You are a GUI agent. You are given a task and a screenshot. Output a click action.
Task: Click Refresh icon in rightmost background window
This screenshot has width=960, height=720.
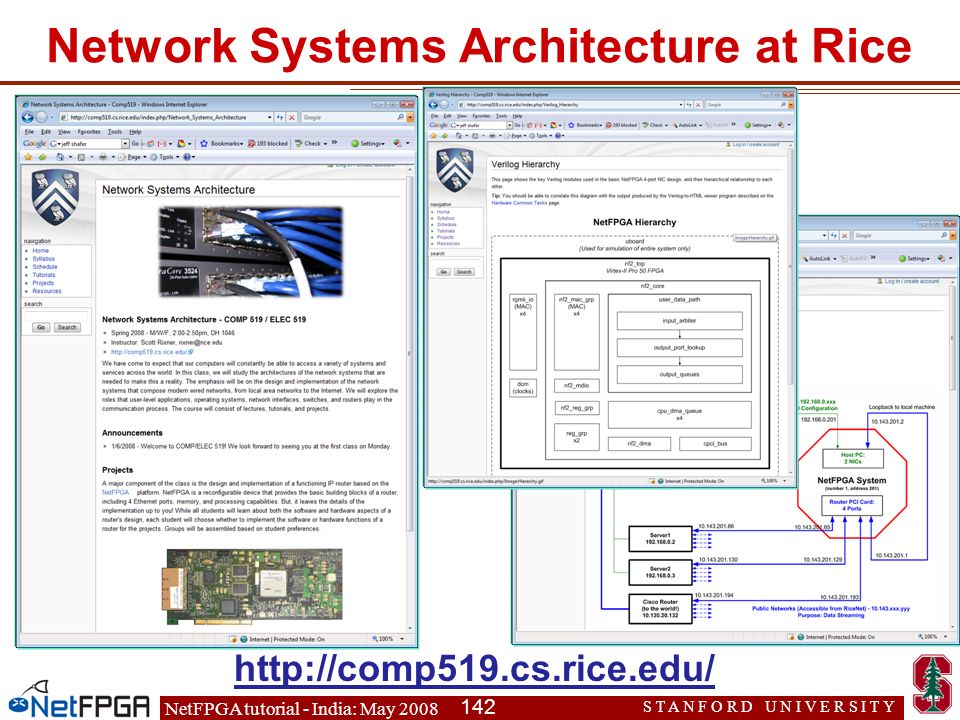point(833,235)
